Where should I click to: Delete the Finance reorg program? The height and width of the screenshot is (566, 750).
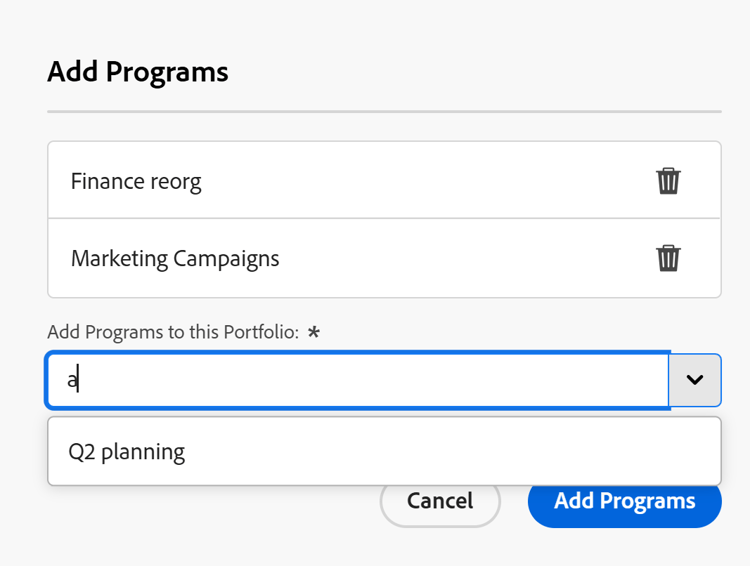pos(668,181)
